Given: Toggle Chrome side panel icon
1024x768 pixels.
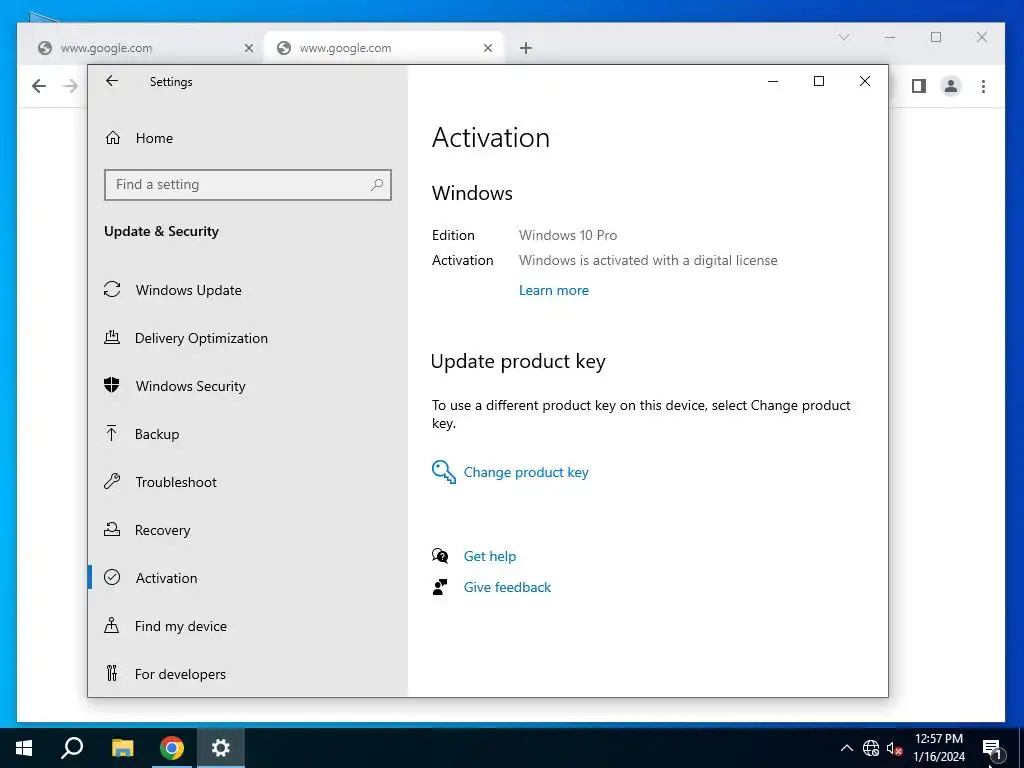Looking at the screenshot, I should 919,86.
